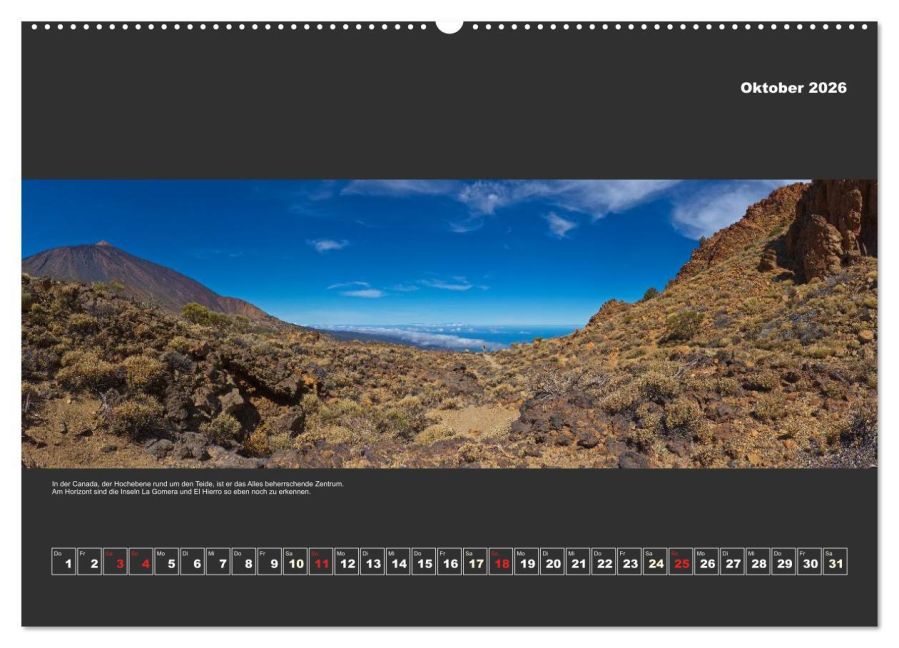Viewport: 899px width, 648px height.
Task: Select Saturday the 3rd date box
Action: tap(115, 561)
